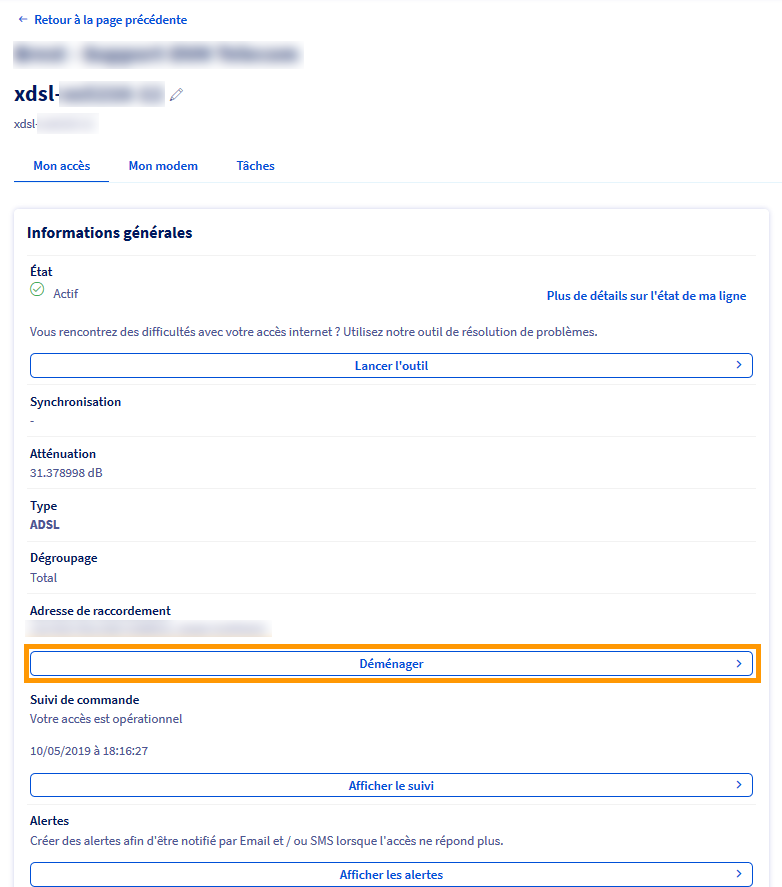Click the Informations générales heading
This screenshot has height=887, width=782.
pyautogui.click(x=110, y=233)
